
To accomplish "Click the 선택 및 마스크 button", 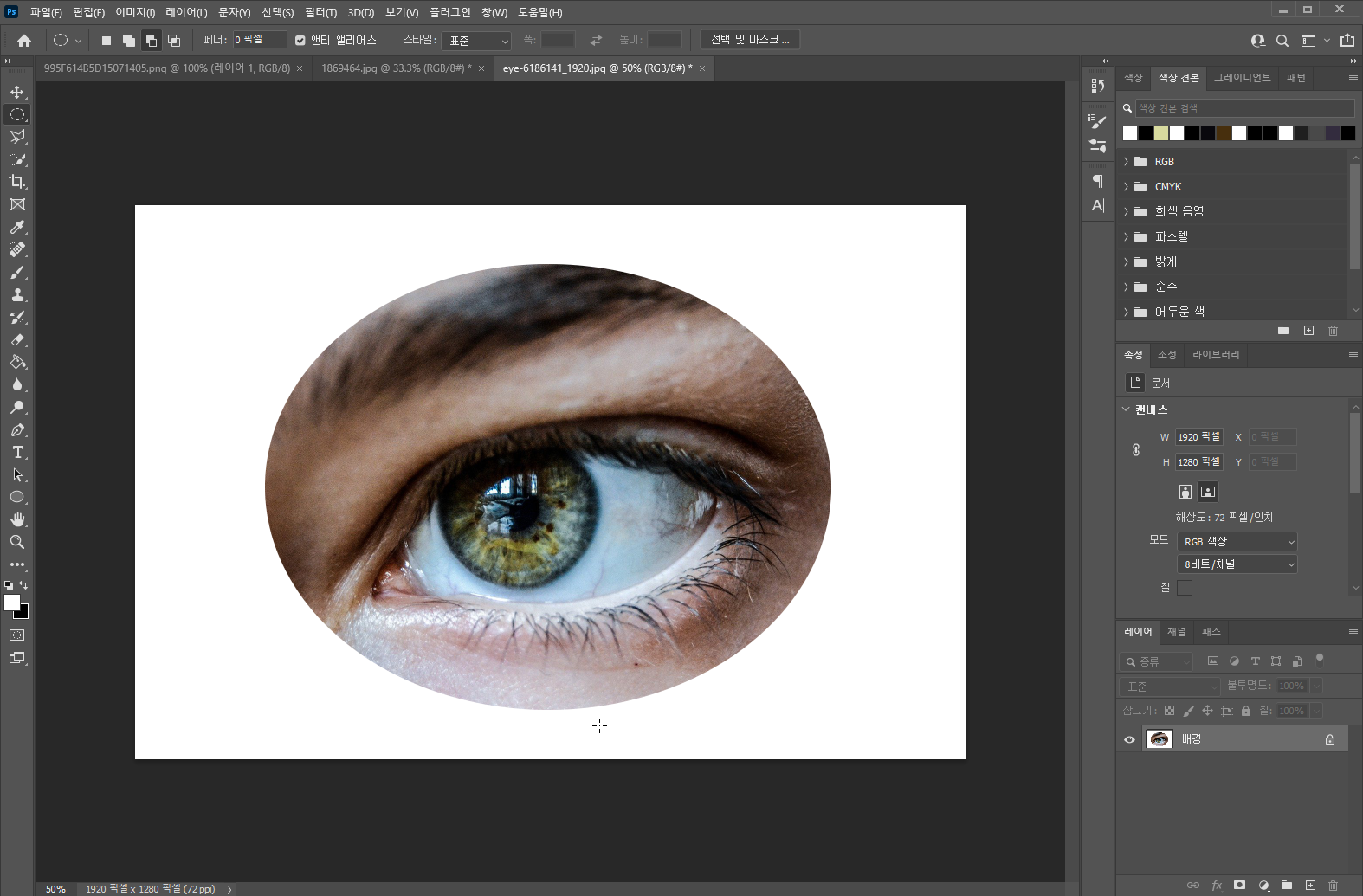I will [x=749, y=40].
